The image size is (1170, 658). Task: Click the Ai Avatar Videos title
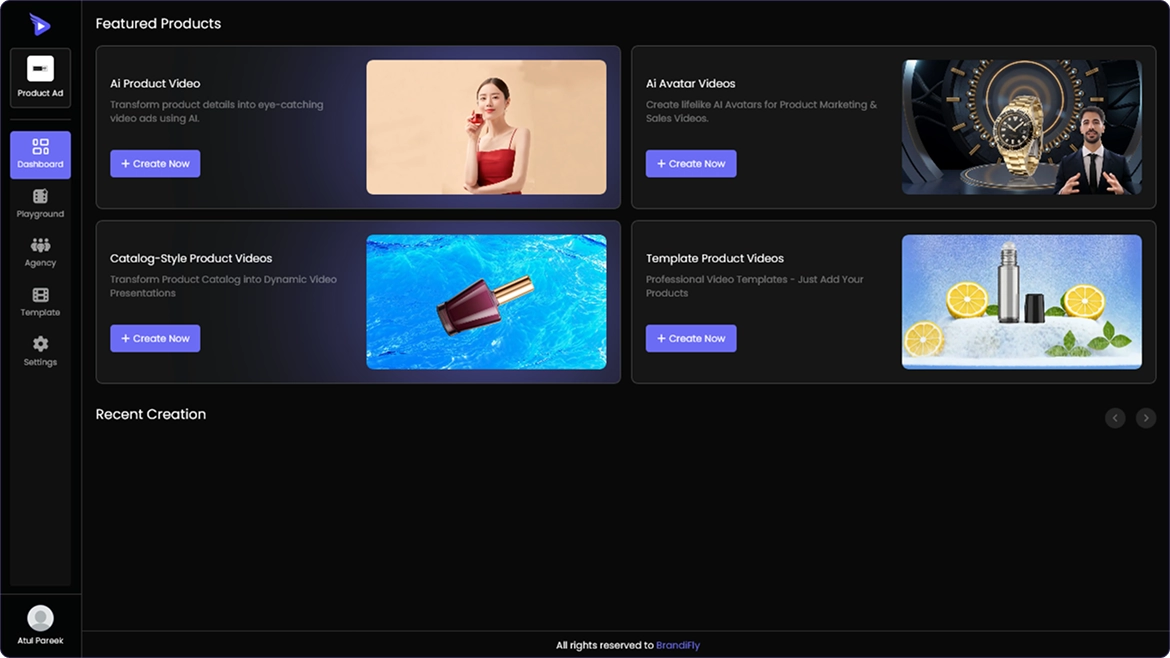point(691,84)
